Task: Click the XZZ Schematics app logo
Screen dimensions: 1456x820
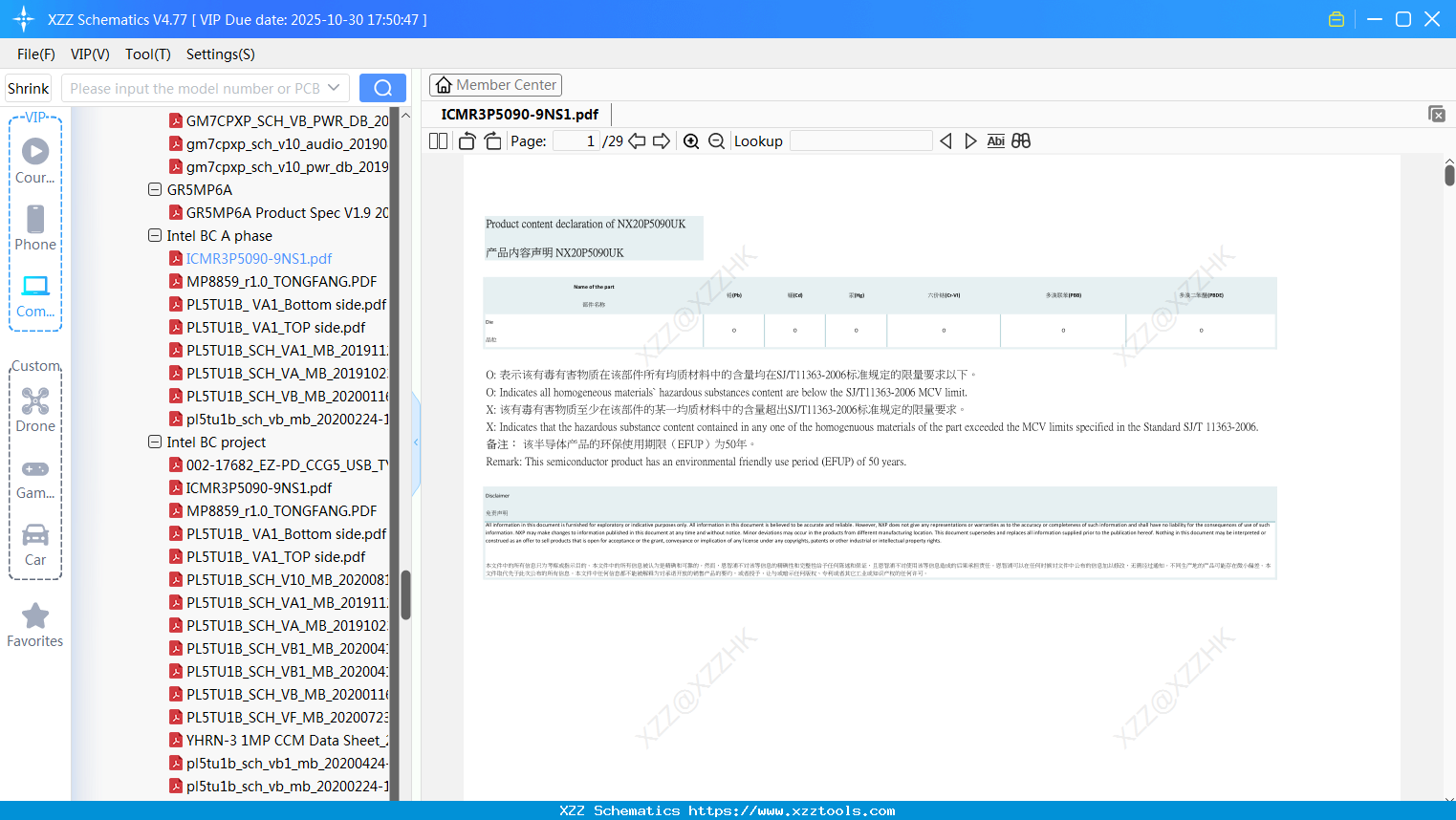Action: (23, 19)
